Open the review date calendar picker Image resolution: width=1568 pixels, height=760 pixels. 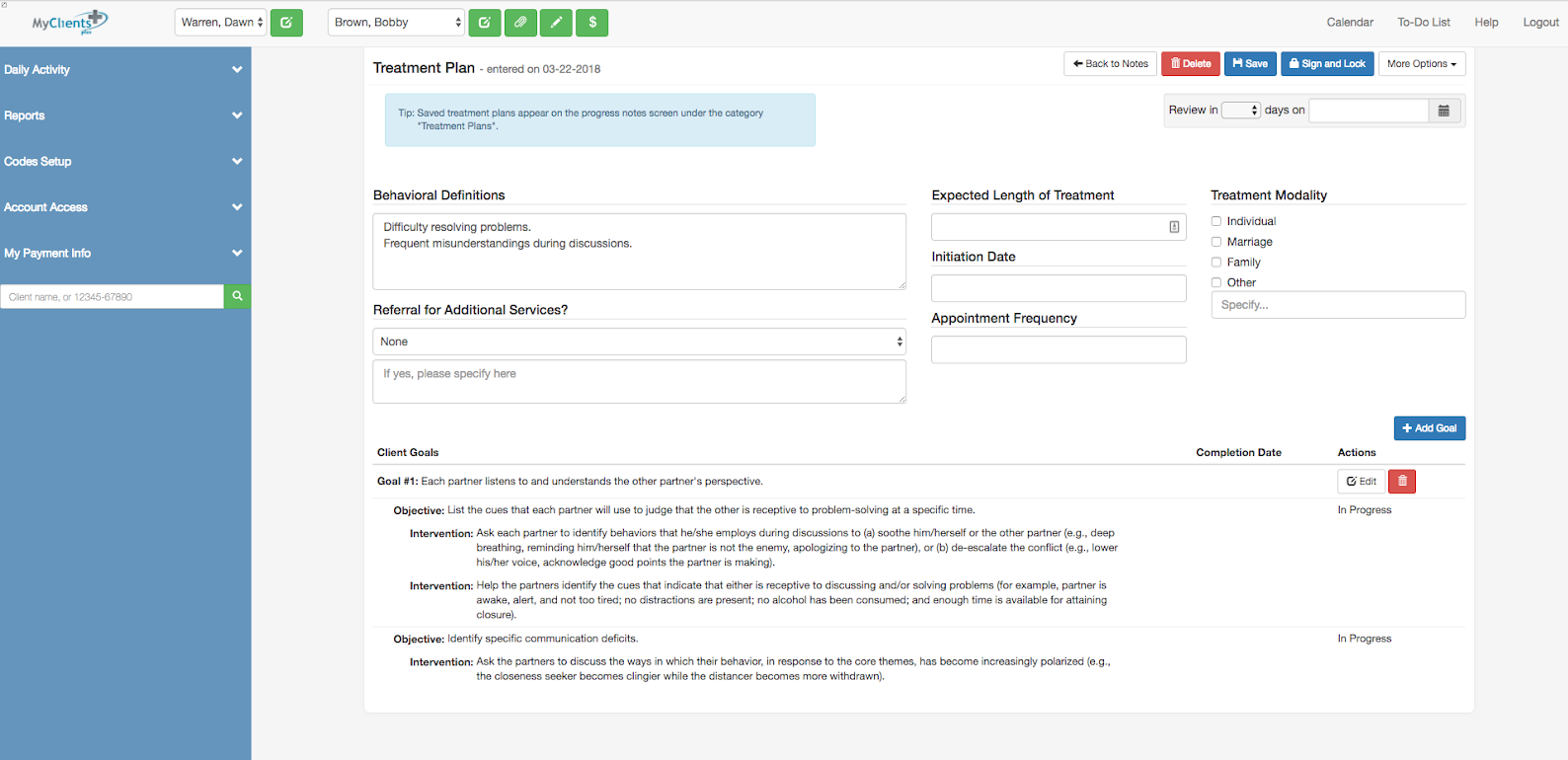pos(1444,111)
